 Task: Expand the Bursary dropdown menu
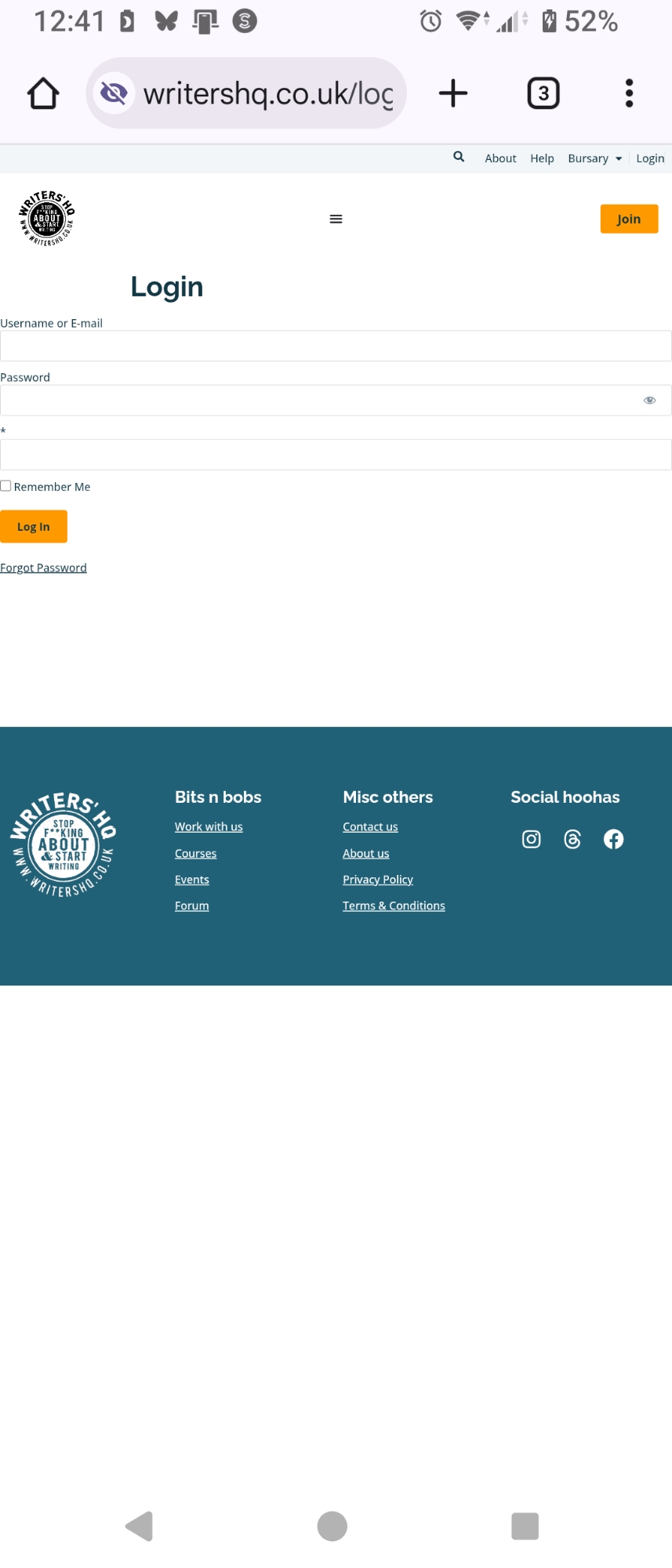point(594,158)
